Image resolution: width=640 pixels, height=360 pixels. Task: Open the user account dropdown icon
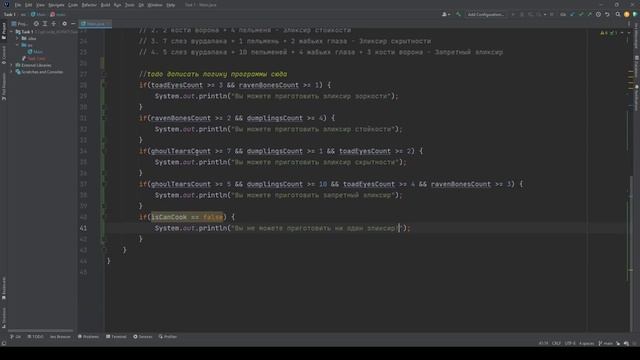point(446,14)
